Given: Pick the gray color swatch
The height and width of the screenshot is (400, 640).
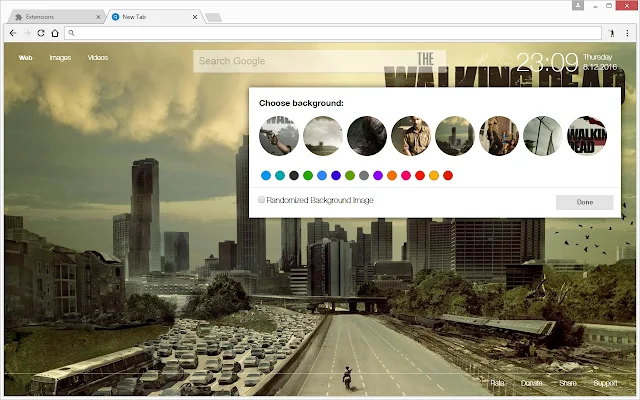Looking at the screenshot, I should 364,176.
